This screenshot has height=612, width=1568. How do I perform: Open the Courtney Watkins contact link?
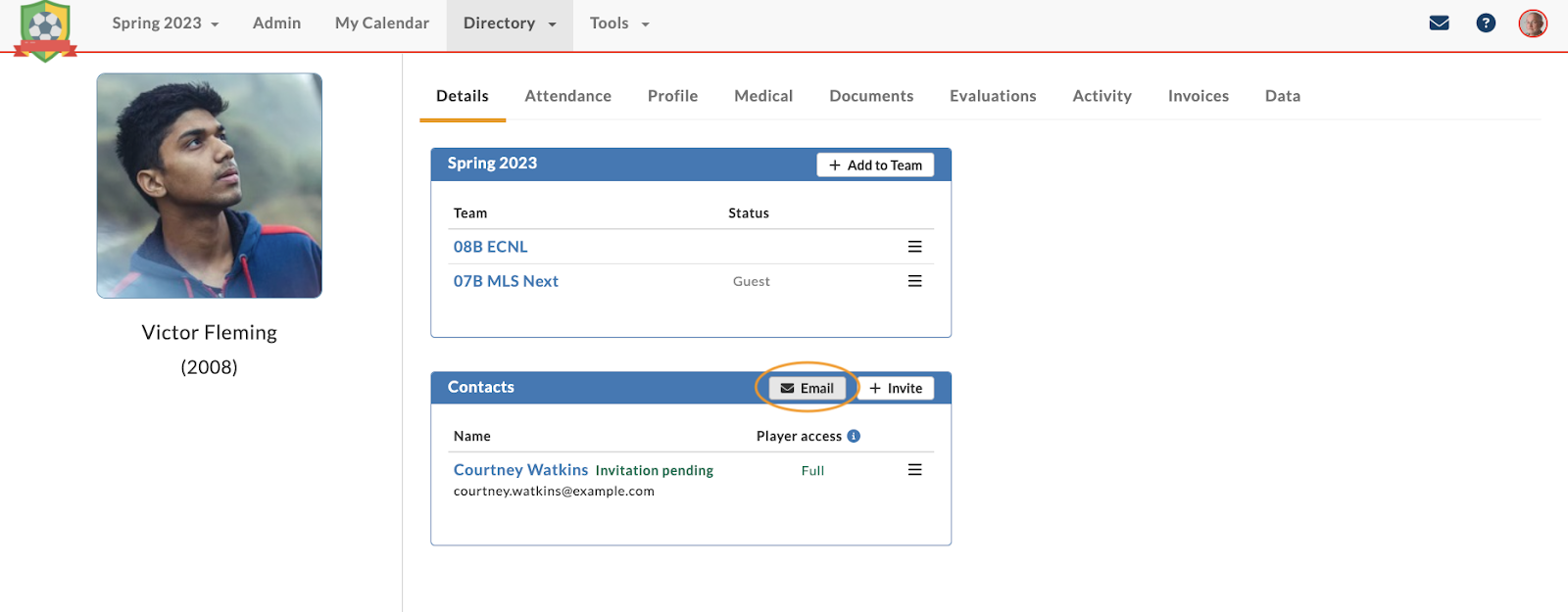point(520,470)
